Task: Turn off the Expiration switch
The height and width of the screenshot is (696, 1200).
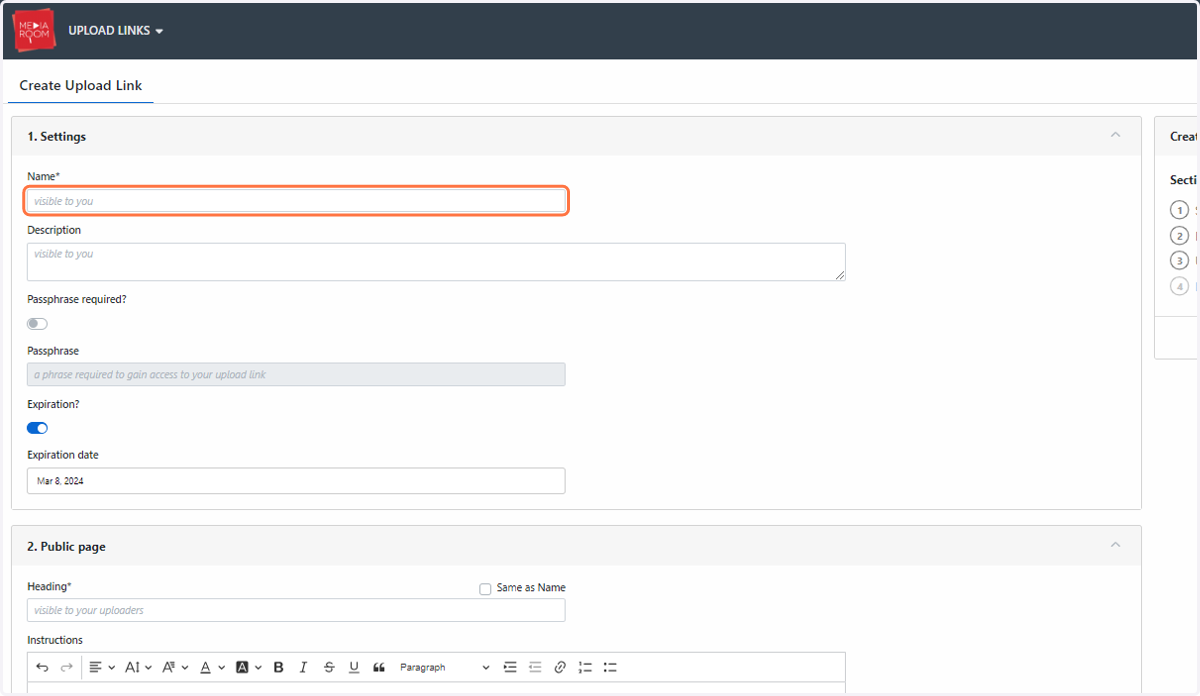Action: point(37,428)
